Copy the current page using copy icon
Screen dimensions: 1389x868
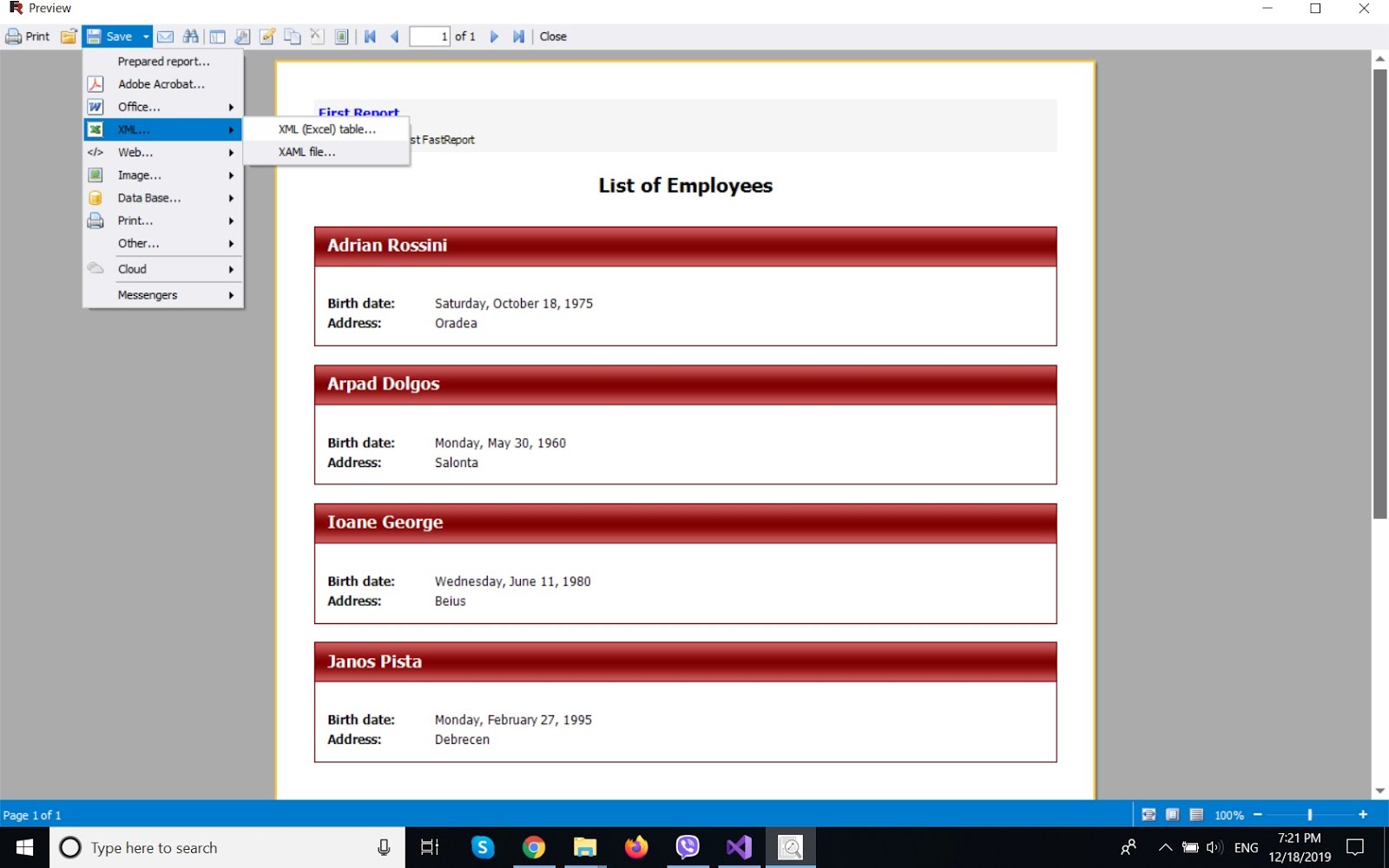[292, 36]
